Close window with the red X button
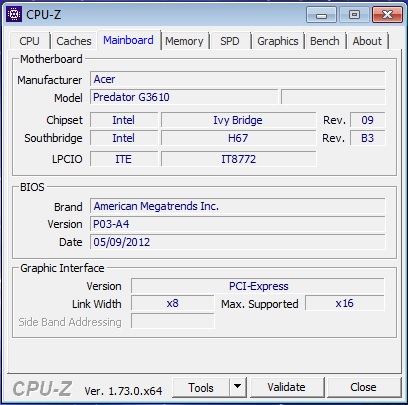This screenshot has height=405, width=408. click(387, 15)
